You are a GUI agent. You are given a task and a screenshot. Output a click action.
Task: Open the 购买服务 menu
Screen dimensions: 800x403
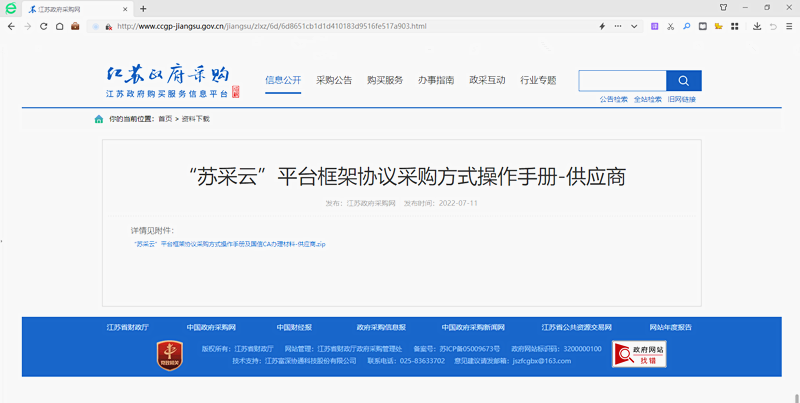tap(385, 80)
